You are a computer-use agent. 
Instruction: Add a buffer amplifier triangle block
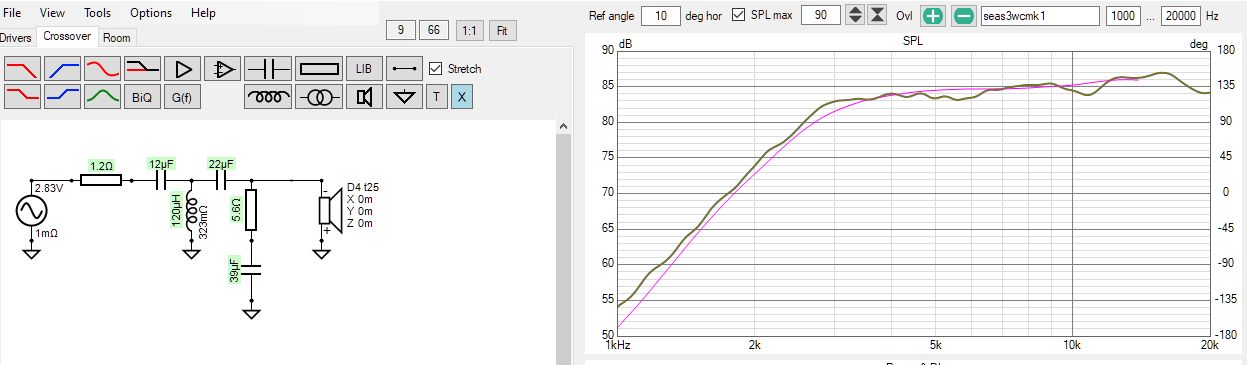coord(182,69)
